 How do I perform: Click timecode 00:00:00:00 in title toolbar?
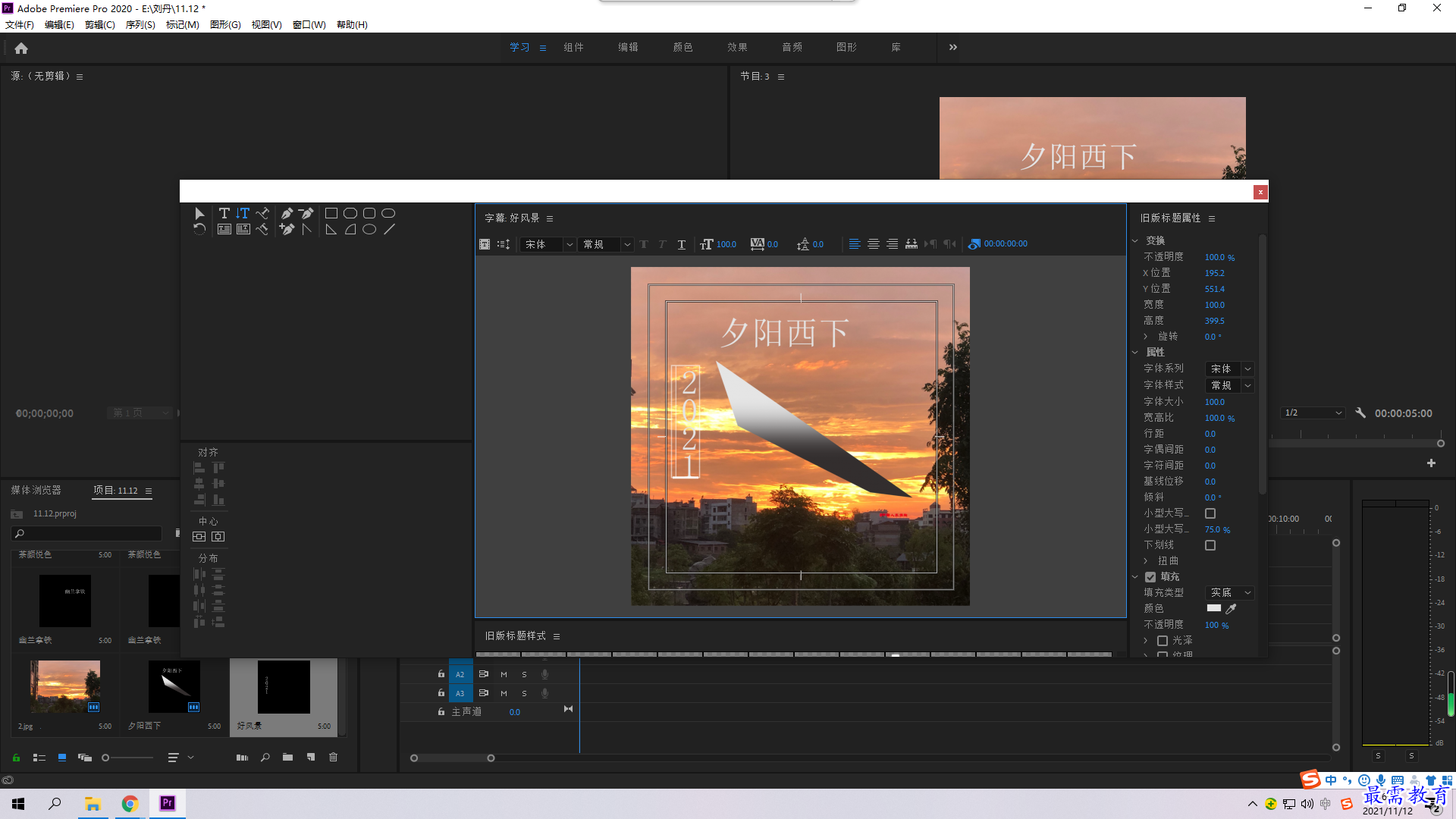coord(1006,244)
